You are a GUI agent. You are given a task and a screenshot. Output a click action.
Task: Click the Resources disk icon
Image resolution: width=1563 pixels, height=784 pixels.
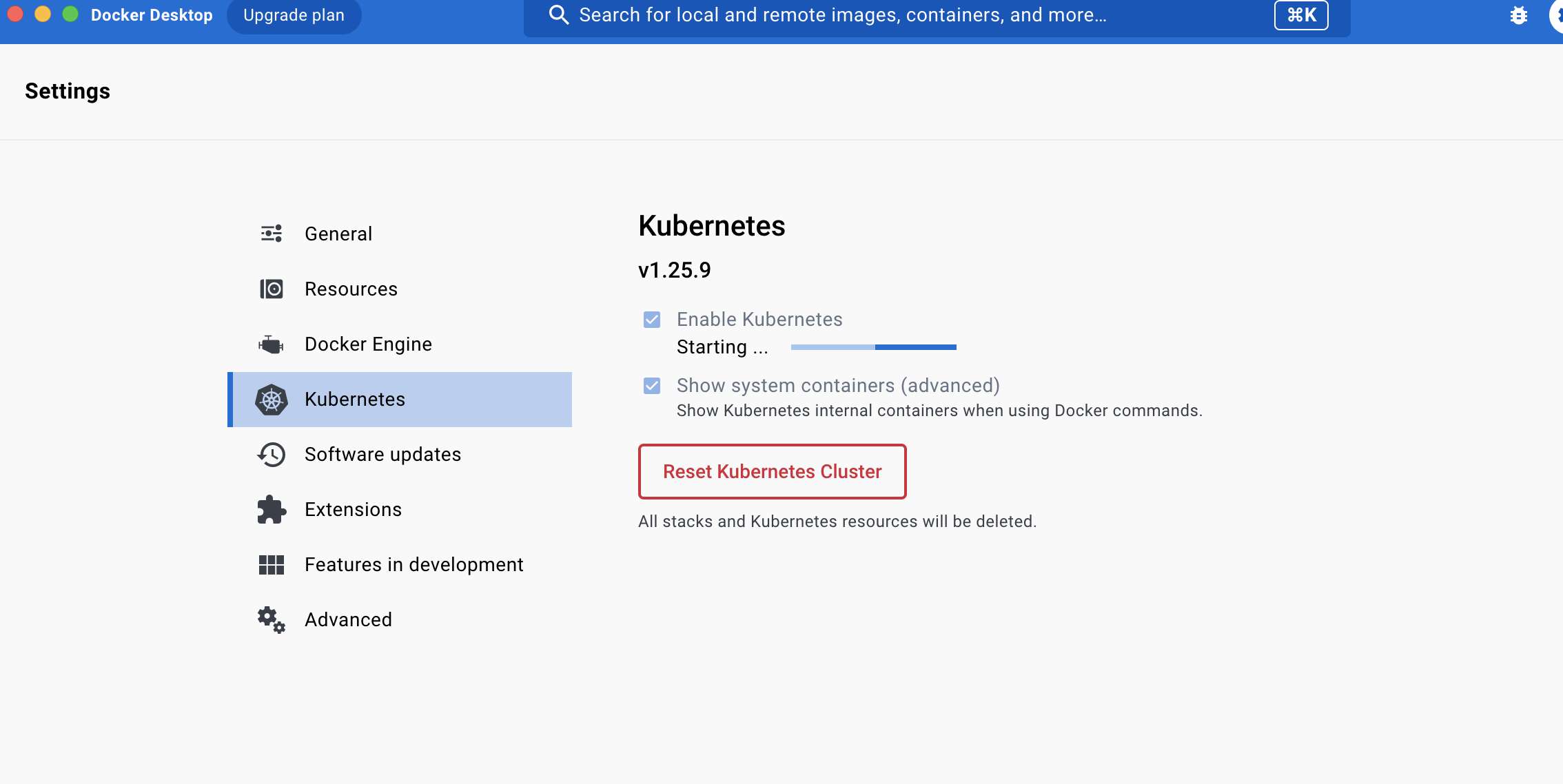[x=272, y=289]
